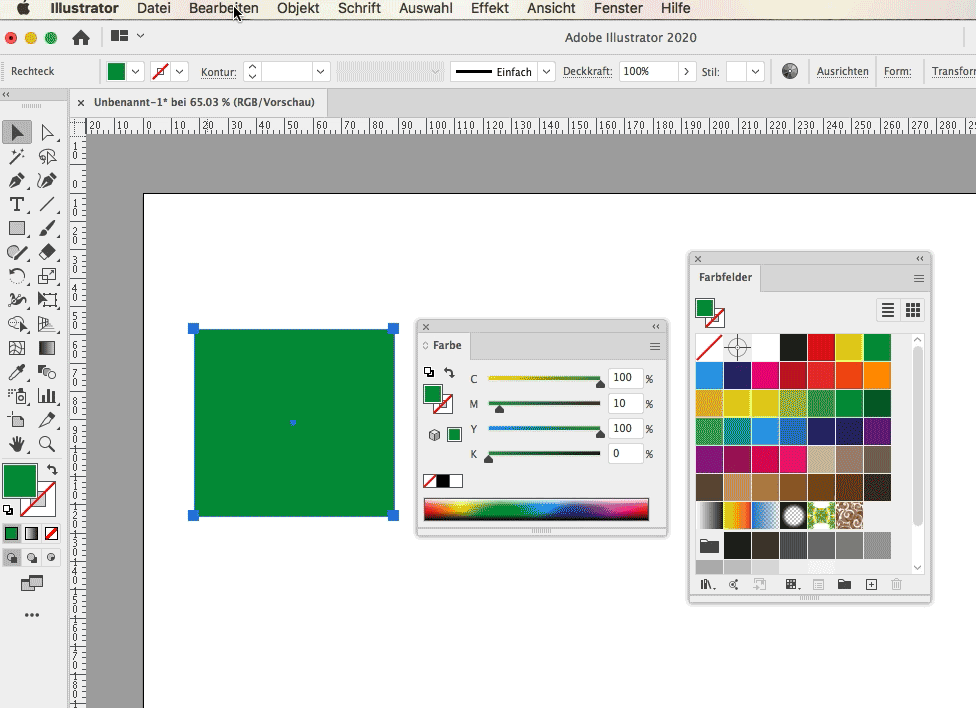Choose the Magic Wand tool
The width and height of the screenshot is (976, 708).
tap(17, 157)
